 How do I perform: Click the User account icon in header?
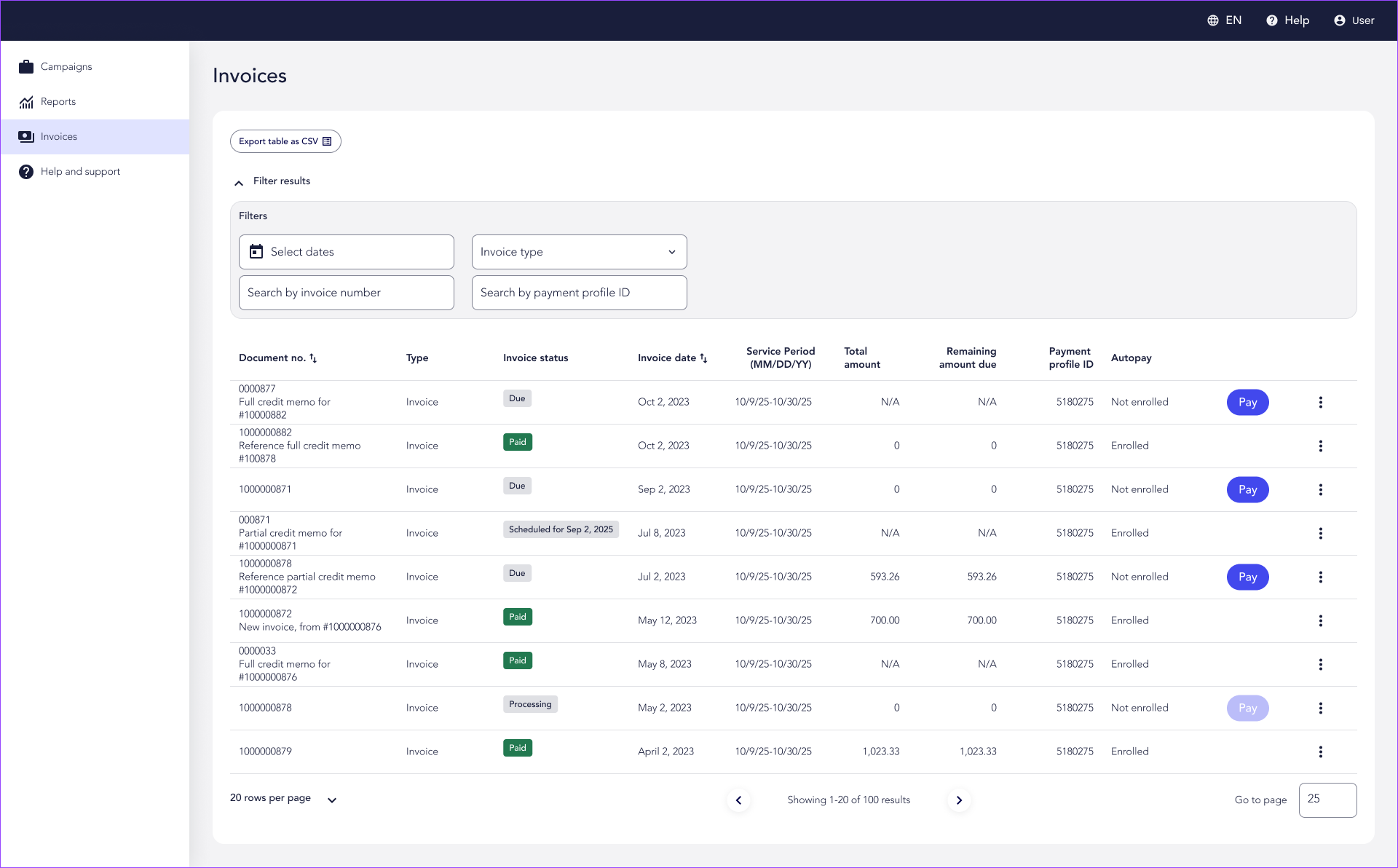pyautogui.click(x=1339, y=20)
